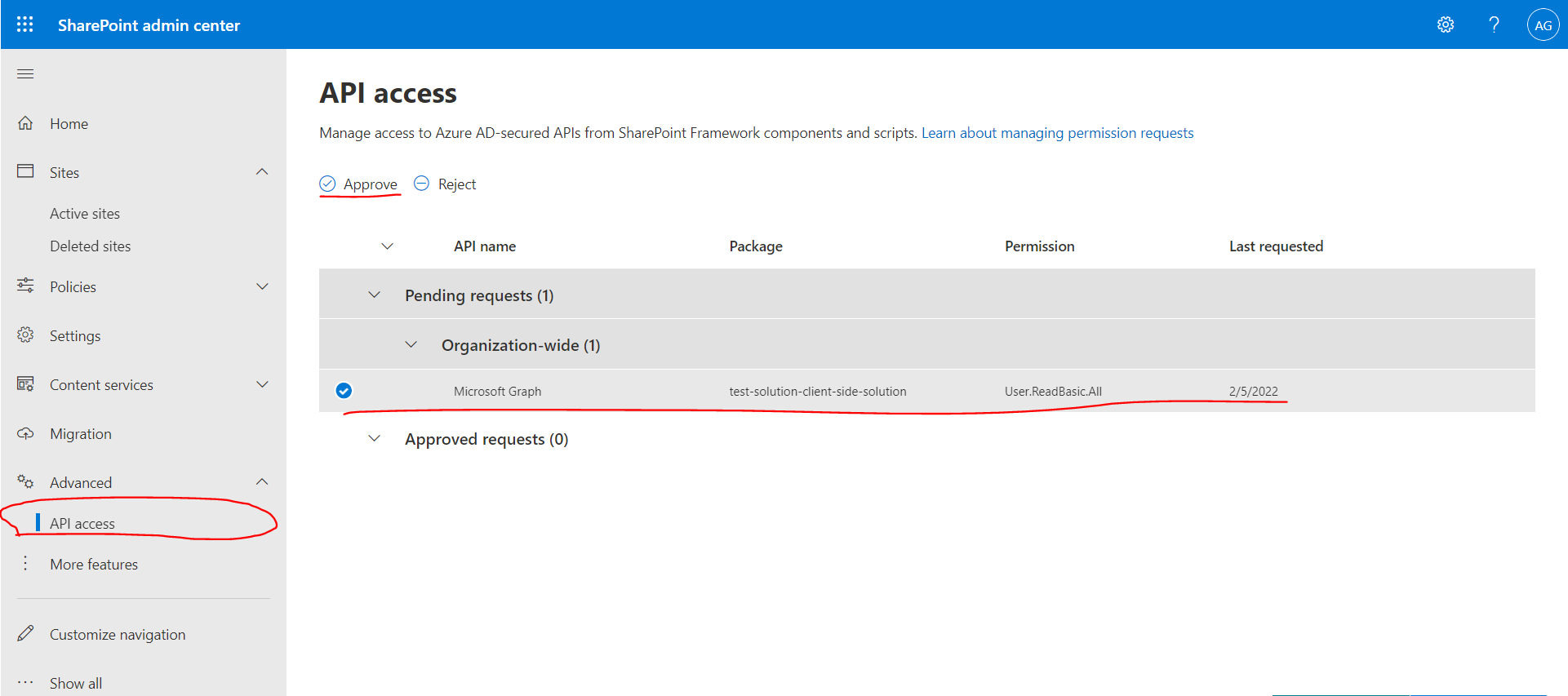Click the Home house icon

[x=25, y=123]
